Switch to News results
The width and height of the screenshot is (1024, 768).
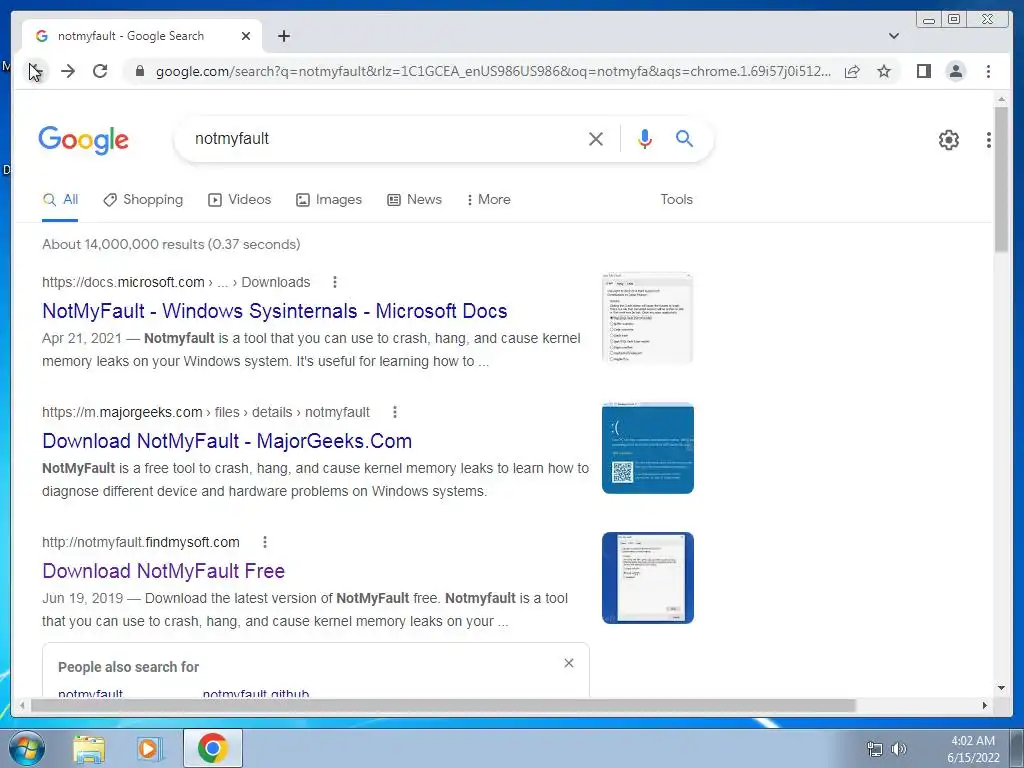pyautogui.click(x=414, y=200)
